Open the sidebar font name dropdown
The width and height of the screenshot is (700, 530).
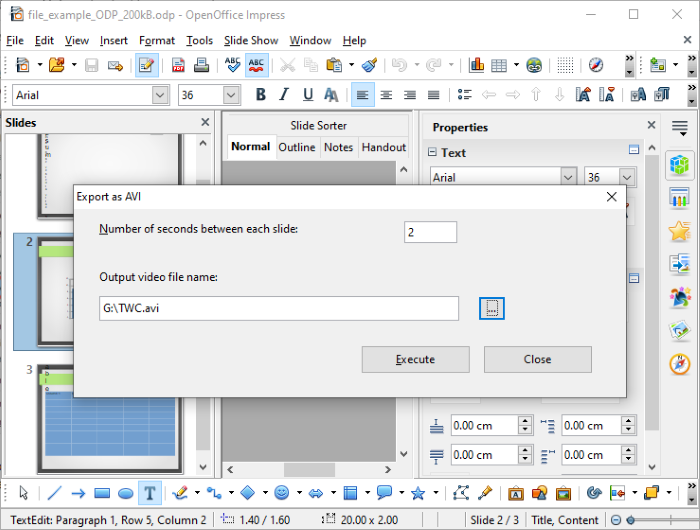568,177
